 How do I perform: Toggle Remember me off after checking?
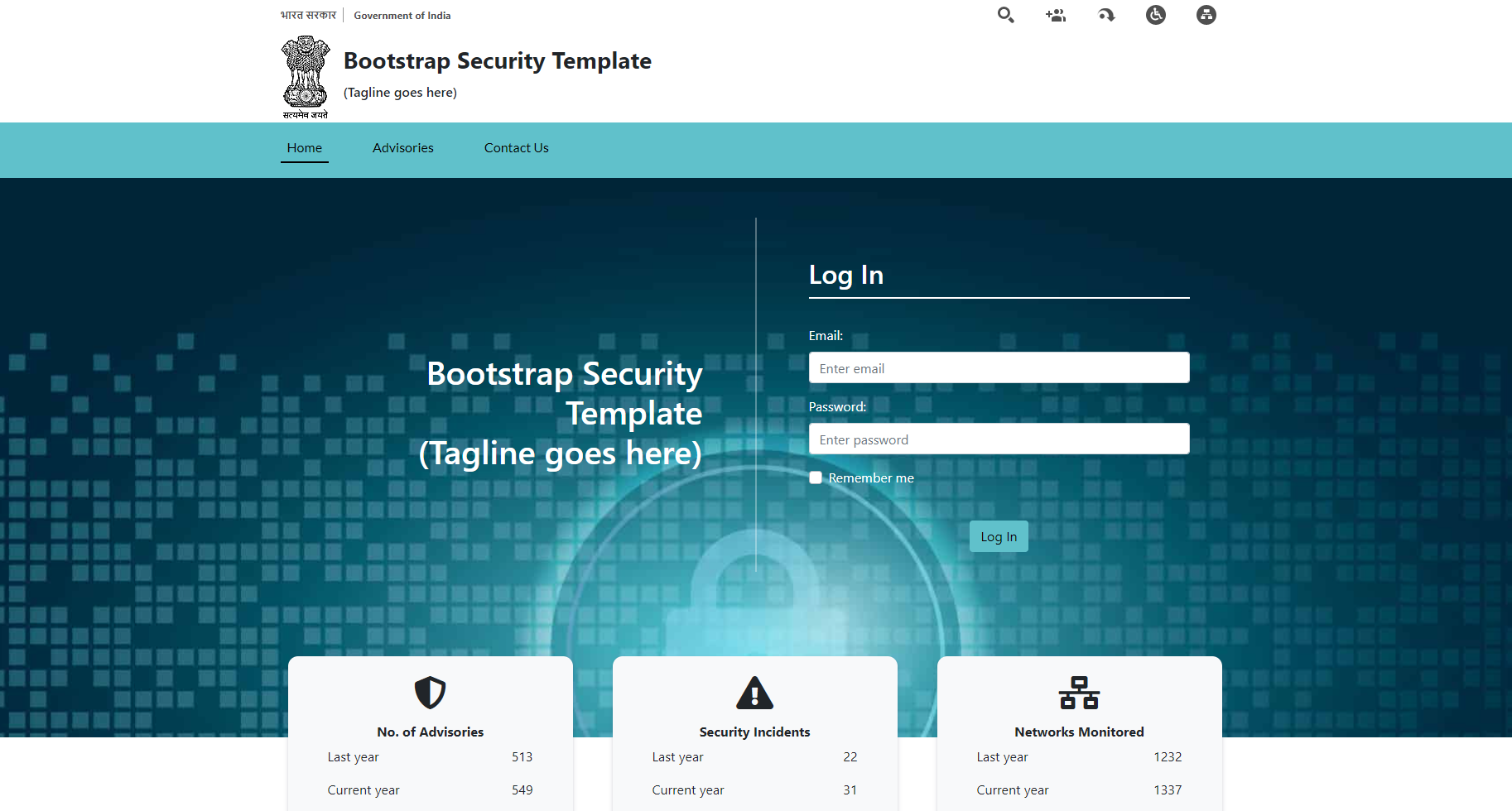tap(815, 477)
